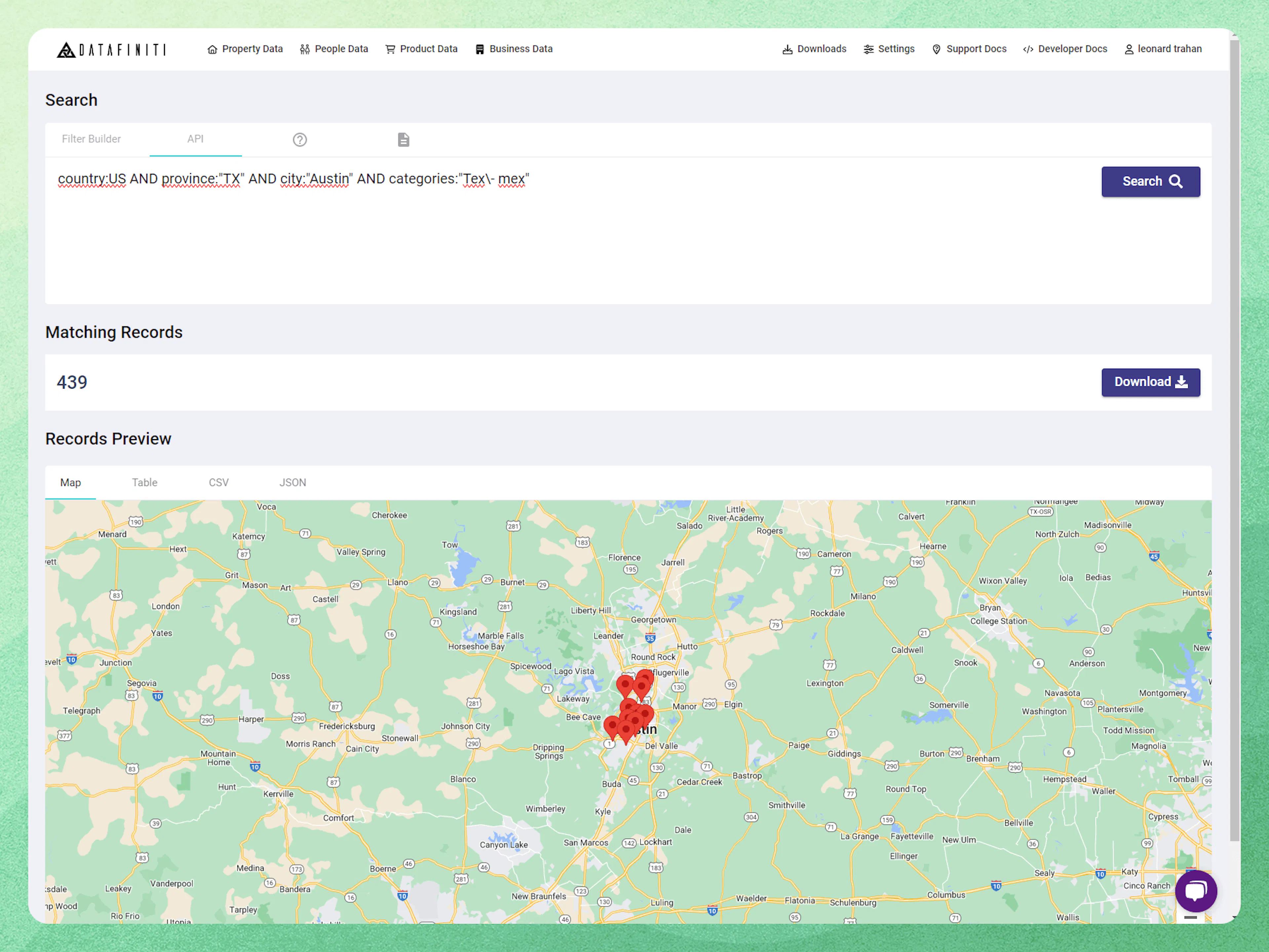The height and width of the screenshot is (952, 1269).
Task: Open the Downloads page
Action: coord(814,49)
